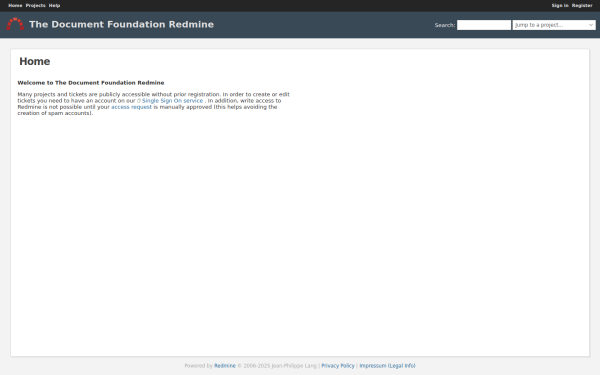
Task: Open the Home menu item
Action: [x=15, y=5]
